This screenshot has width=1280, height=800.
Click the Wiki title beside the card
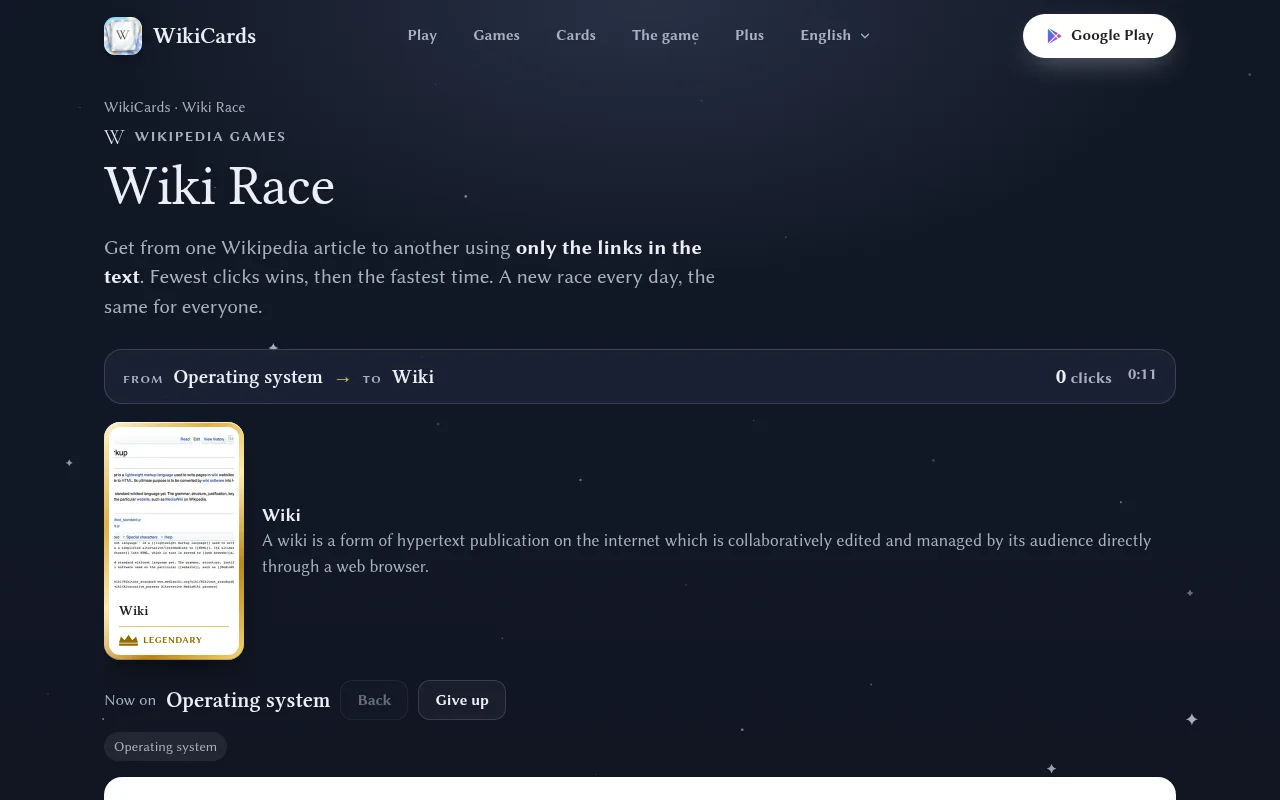pyautogui.click(x=281, y=515)
